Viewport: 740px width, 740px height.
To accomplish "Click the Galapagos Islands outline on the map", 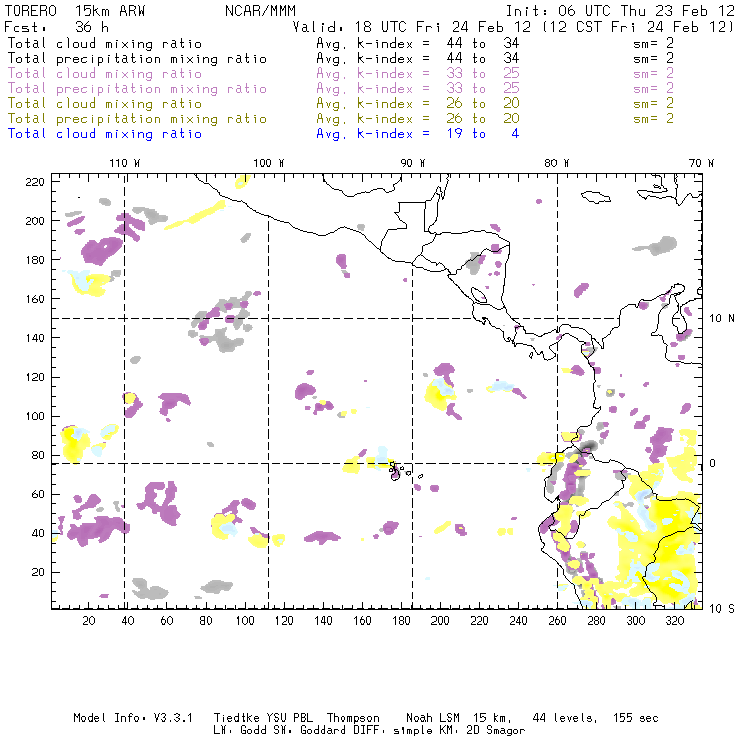I will click(398, 468).
